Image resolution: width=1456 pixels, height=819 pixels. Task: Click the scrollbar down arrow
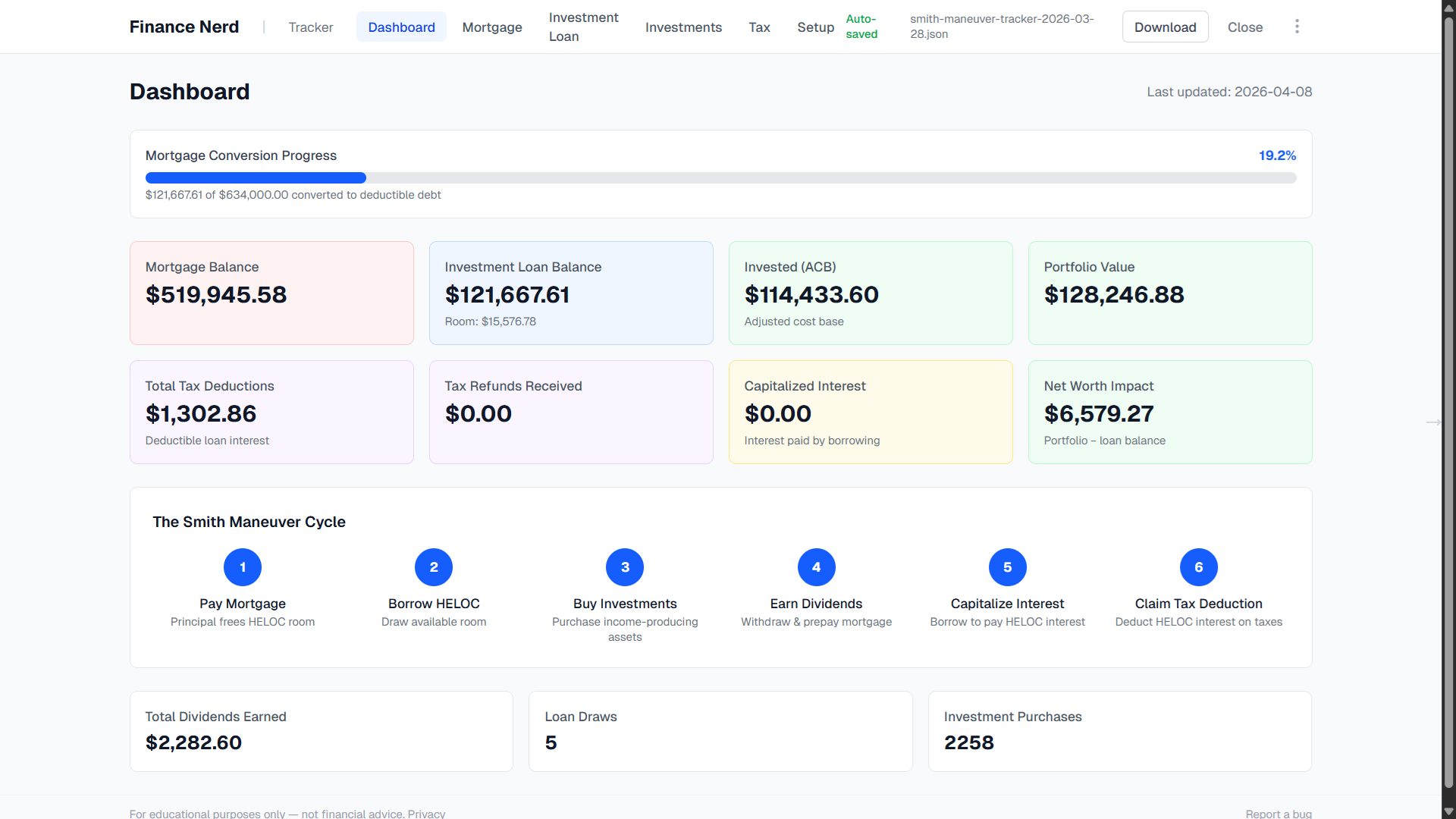pos(1448,811)
